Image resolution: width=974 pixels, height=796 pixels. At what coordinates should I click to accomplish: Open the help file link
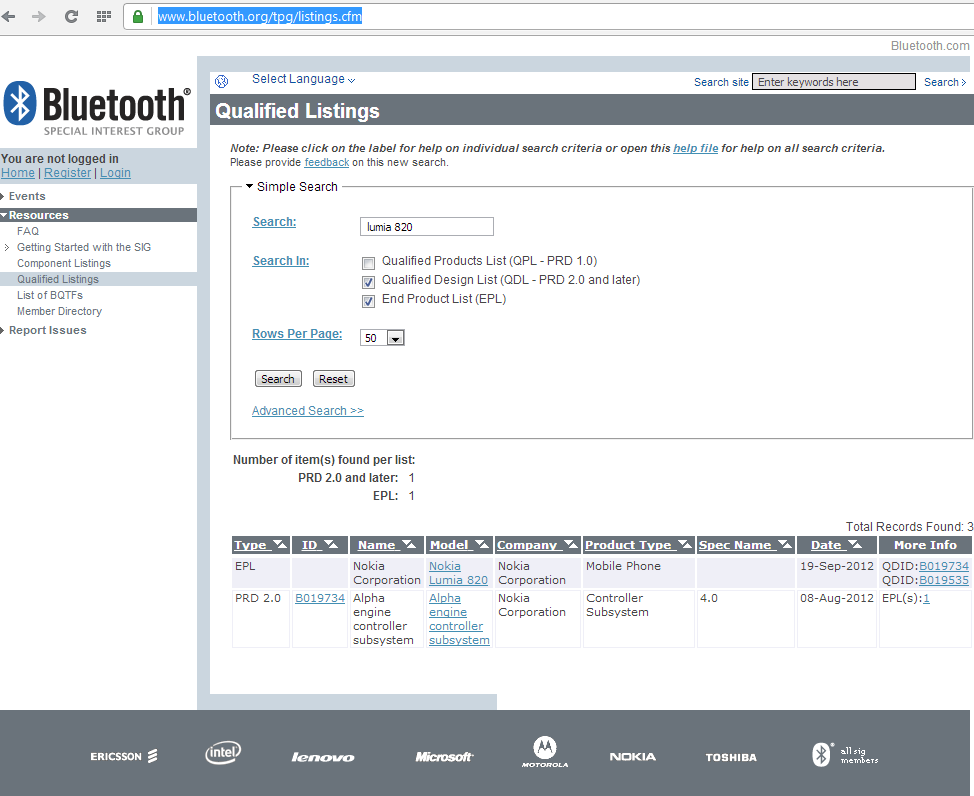coord(696,148)
